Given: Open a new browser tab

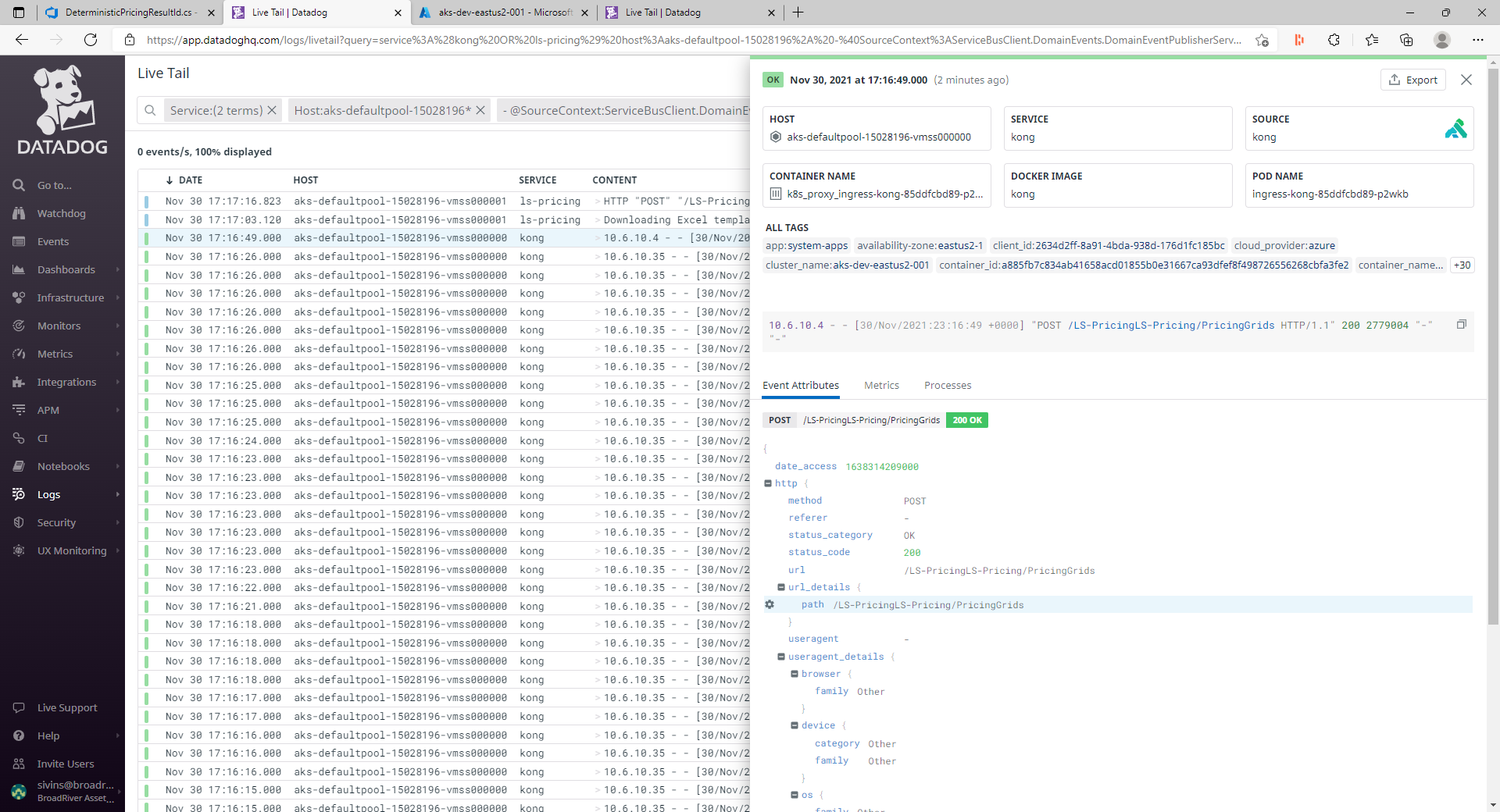Looking at the screenshot, I should tap(798, 12).
